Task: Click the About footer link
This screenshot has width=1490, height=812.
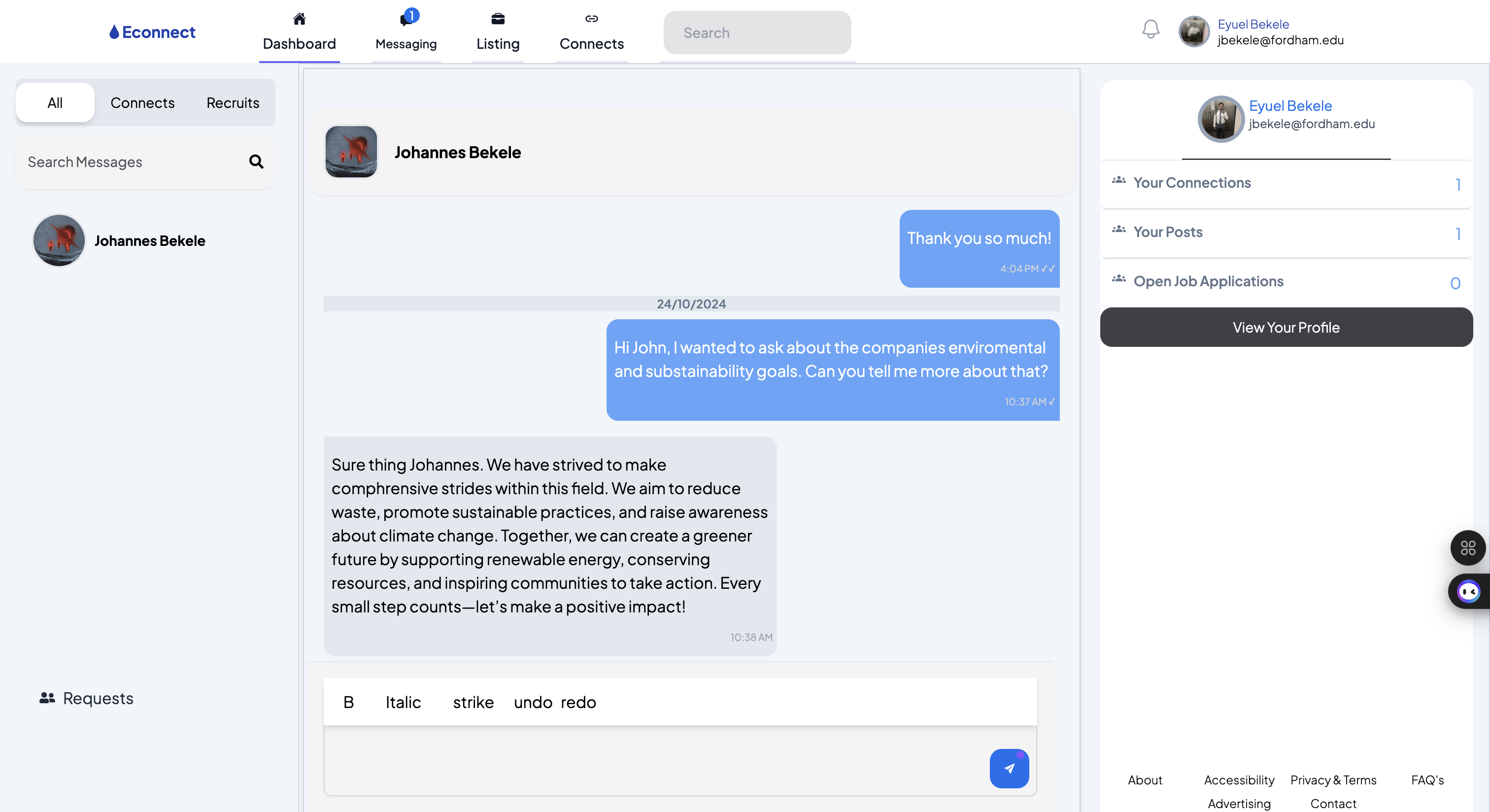Action: coord(1145,779)
